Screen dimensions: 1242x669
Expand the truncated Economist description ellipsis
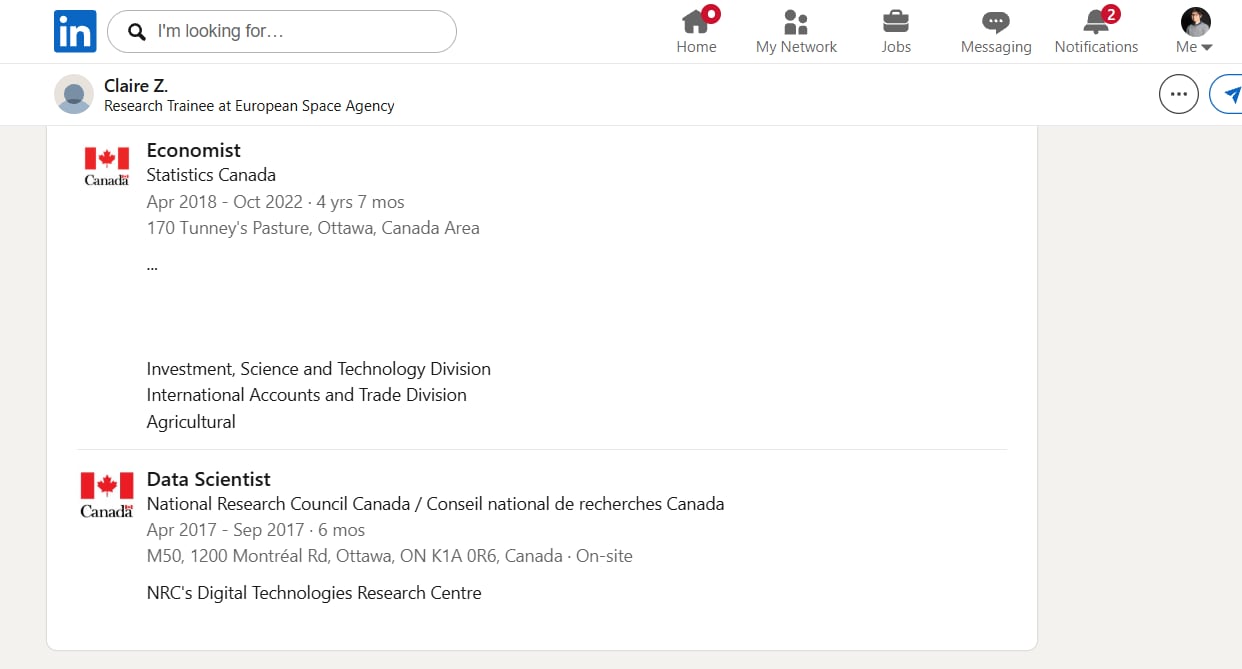click(152, 266)
